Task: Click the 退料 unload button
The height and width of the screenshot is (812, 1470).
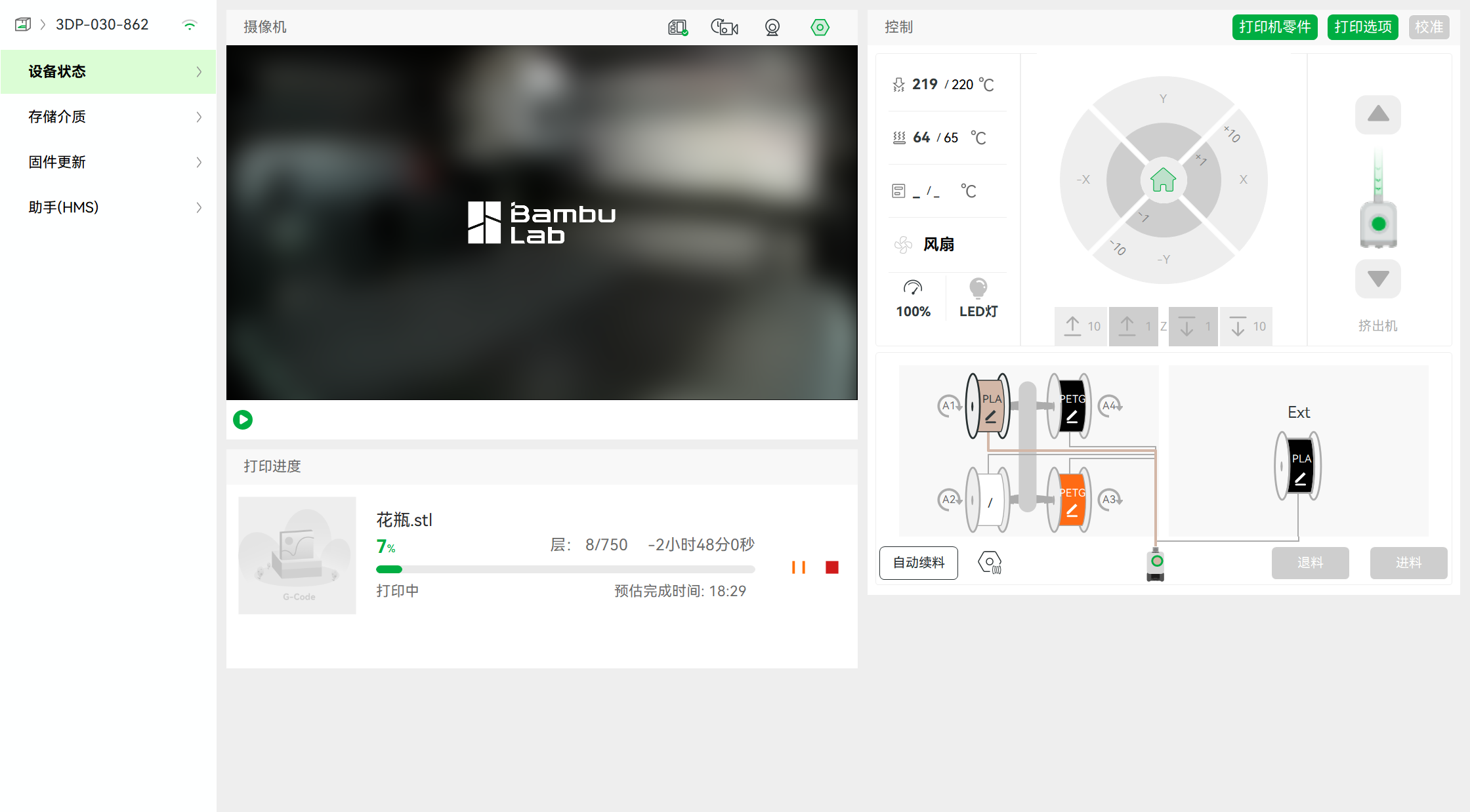Action: (1311, 563)
